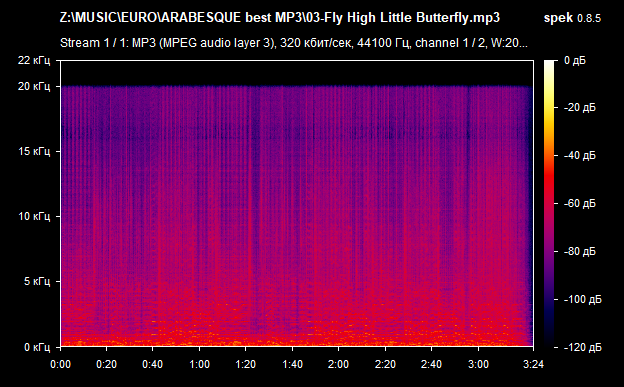Click the '2:20' time axis label
Image resolution: width=624 pixels, height=387 pixels.
(385, 364)
